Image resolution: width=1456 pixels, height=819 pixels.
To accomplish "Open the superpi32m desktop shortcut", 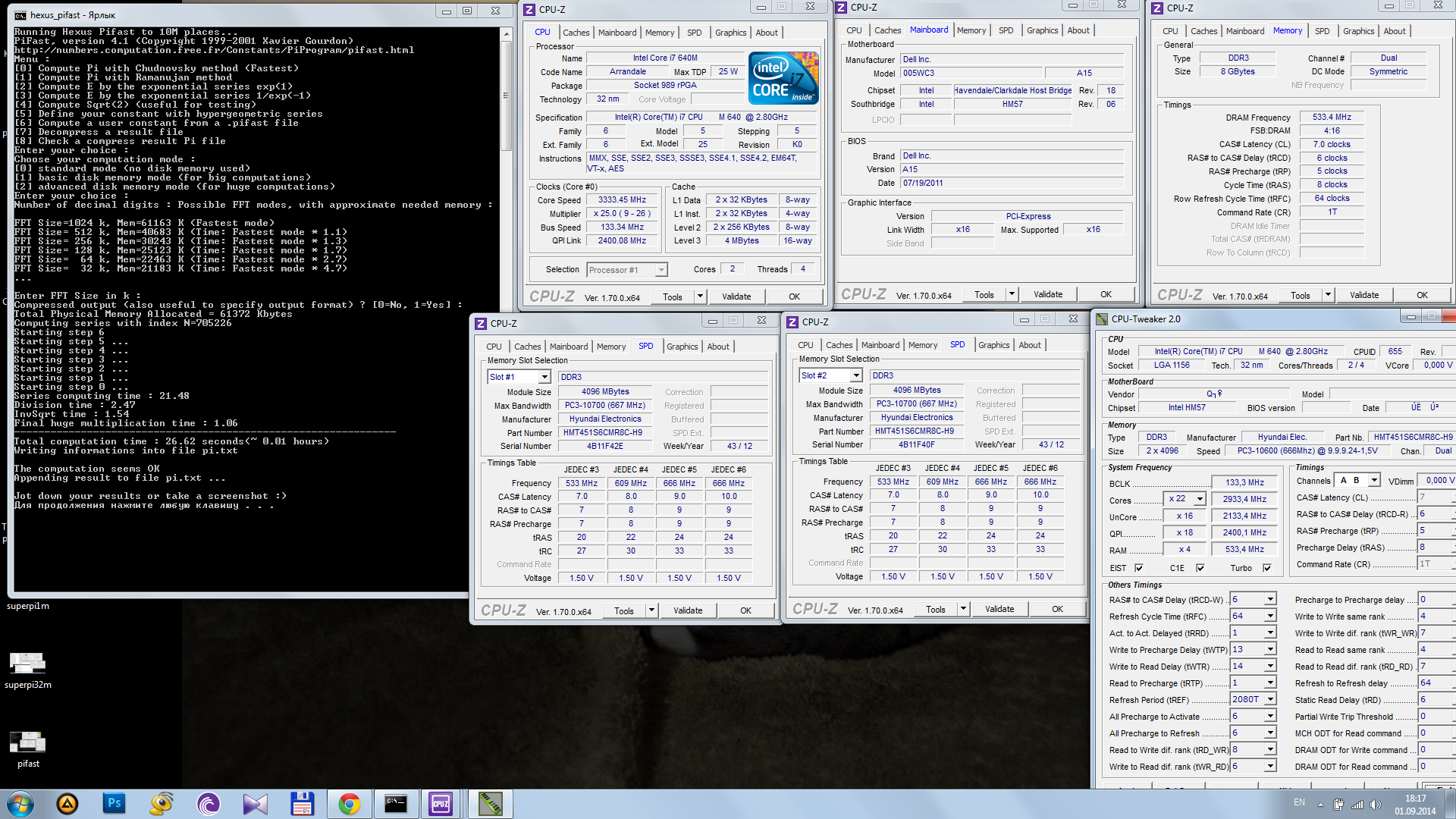I will pos(28,670).
